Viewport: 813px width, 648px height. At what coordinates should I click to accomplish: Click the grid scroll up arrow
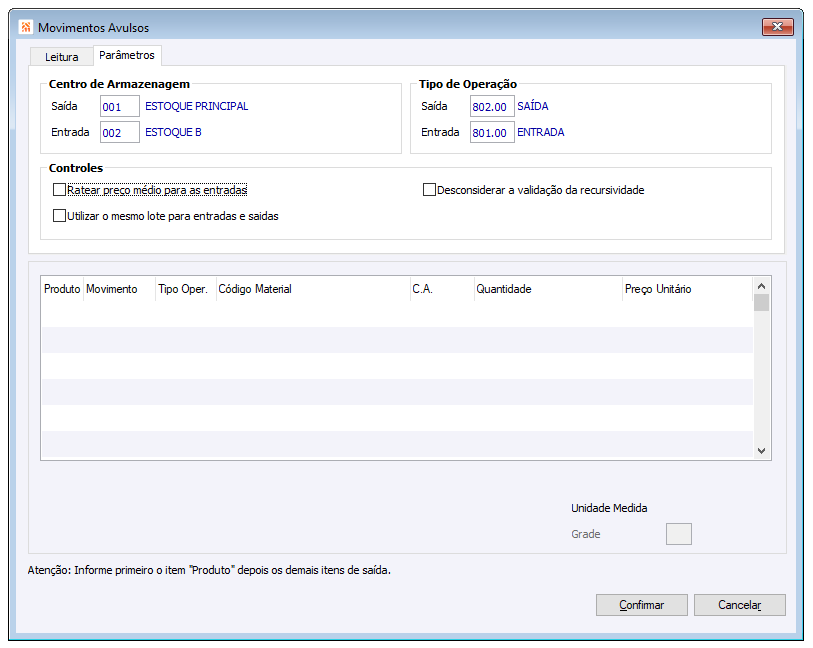(x=762, y=286)
